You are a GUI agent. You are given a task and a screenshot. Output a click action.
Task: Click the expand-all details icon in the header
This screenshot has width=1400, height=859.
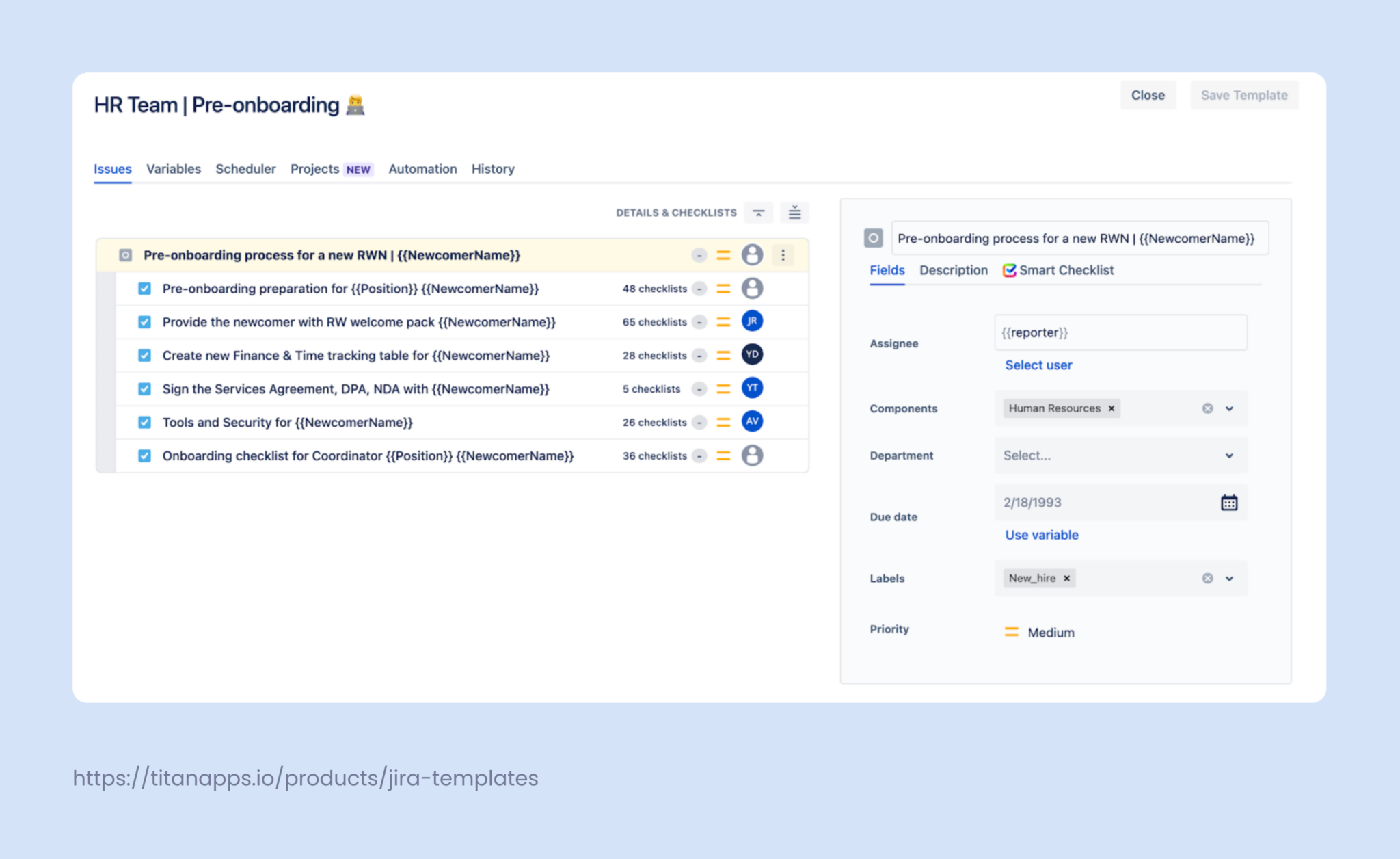[794, 213]
